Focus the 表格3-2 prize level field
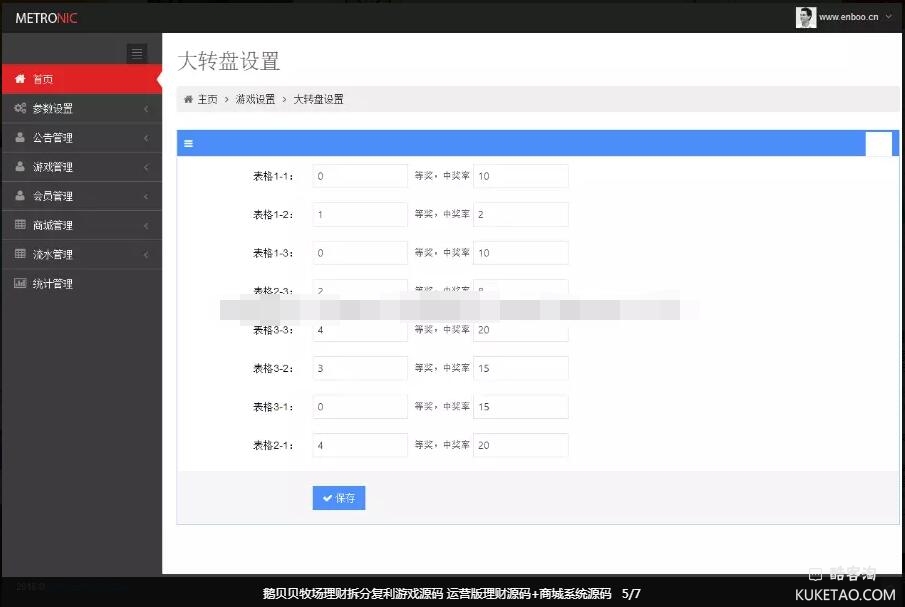The width and height of the screenshot is (905, 607). tap(360, 368)
